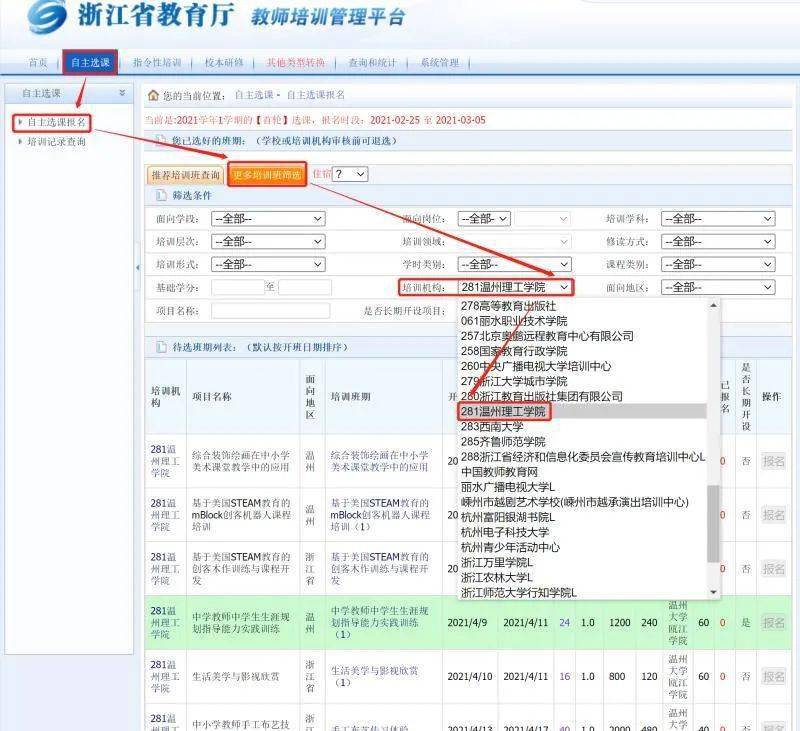Open the 面向学段 dropdown
Image resolution: width=800 pixels, height=731 pixels.
tap(268, 219)
